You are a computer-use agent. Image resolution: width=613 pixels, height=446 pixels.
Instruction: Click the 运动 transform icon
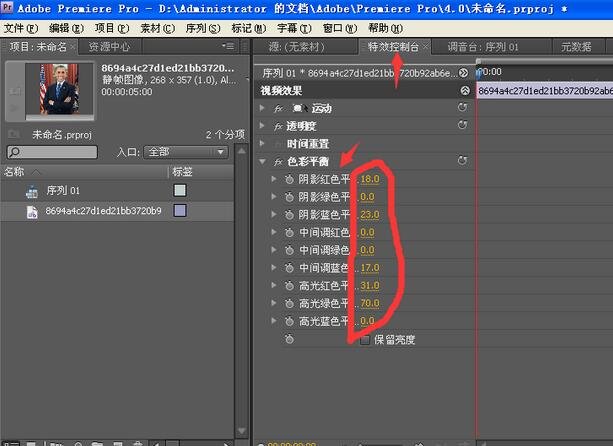click(299, 108)
